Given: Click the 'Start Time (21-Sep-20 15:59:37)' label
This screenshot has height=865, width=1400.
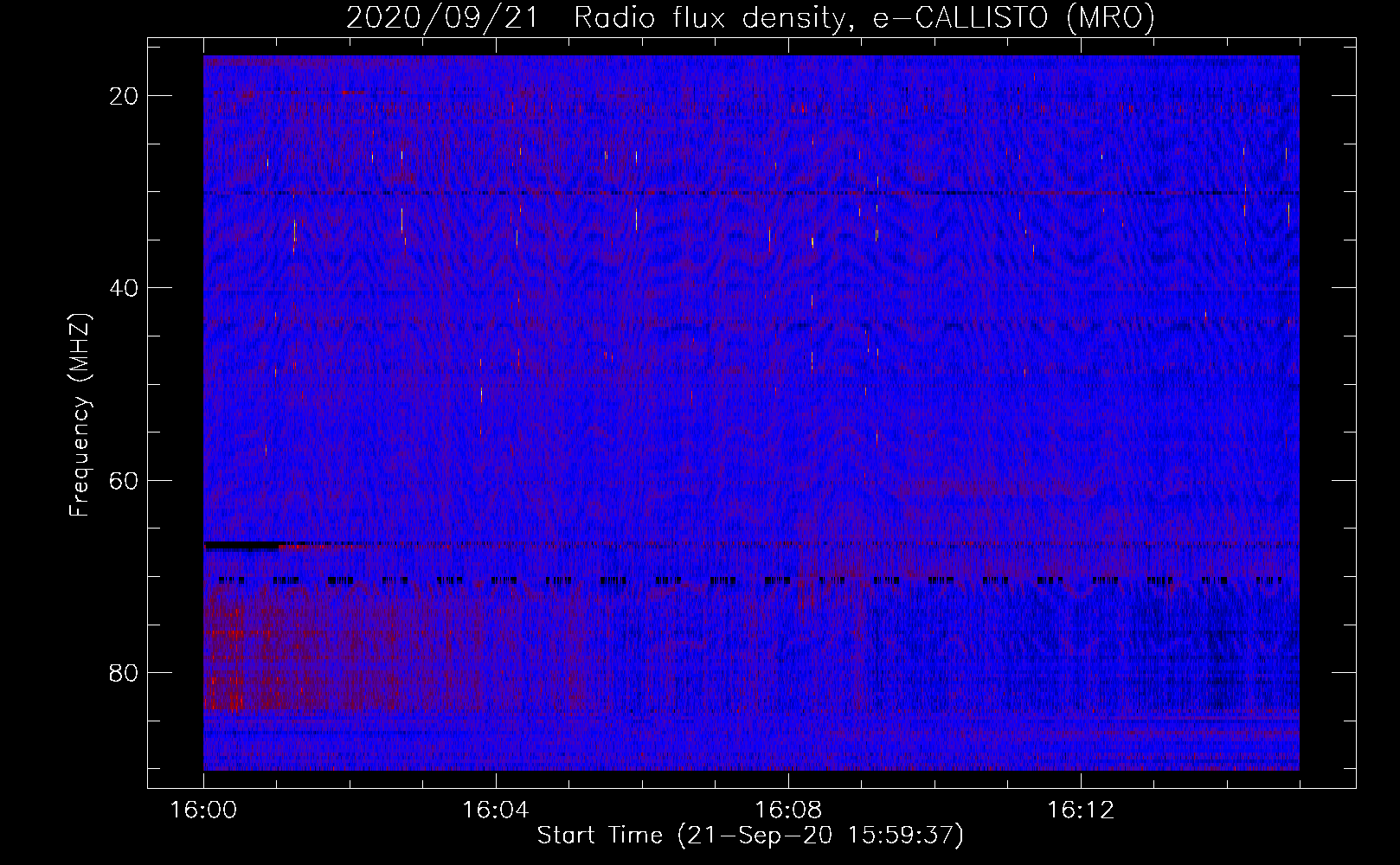Looking at the screenshot, I should [x=750, y=836].
